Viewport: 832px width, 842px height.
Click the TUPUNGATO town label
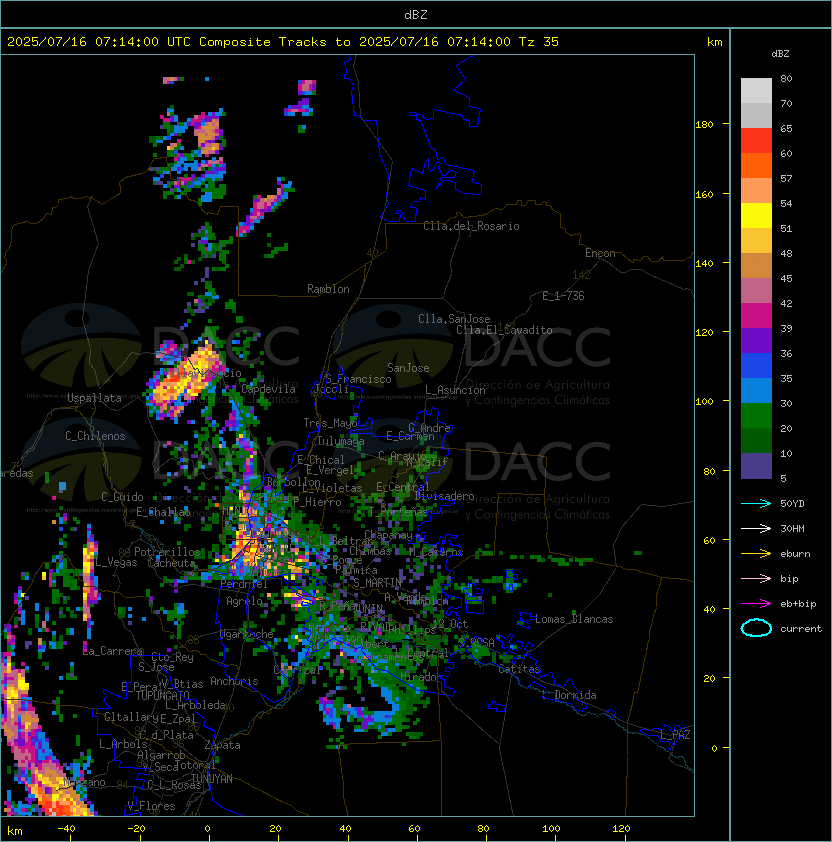162,696
